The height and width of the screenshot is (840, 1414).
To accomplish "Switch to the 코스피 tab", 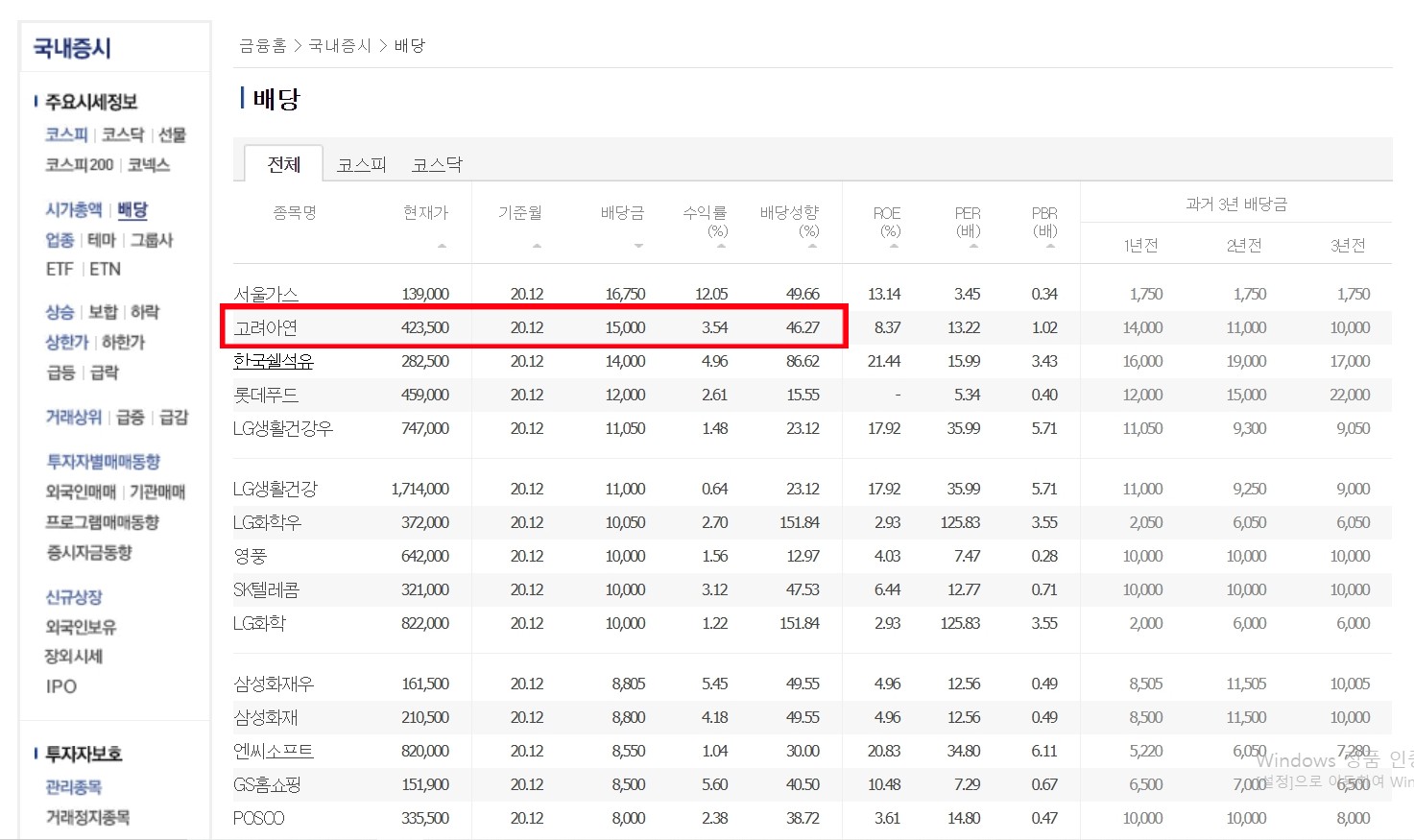I will pos(362,163).
